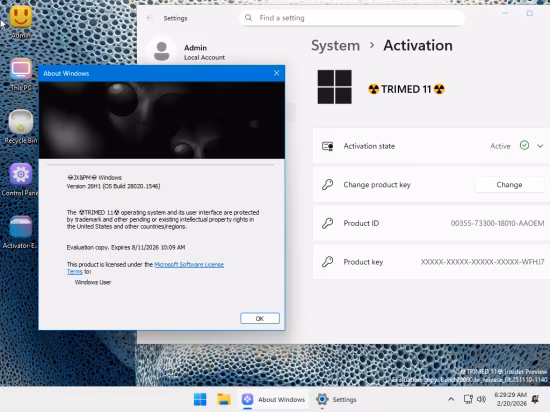Viewport: 550px width, 412px height.
Task: Click Windows User licensee text
Action: click(93, 282)
